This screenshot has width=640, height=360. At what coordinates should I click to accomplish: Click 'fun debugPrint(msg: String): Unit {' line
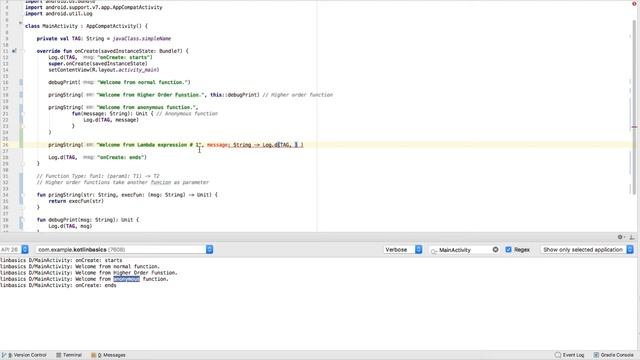click(88, 220)
